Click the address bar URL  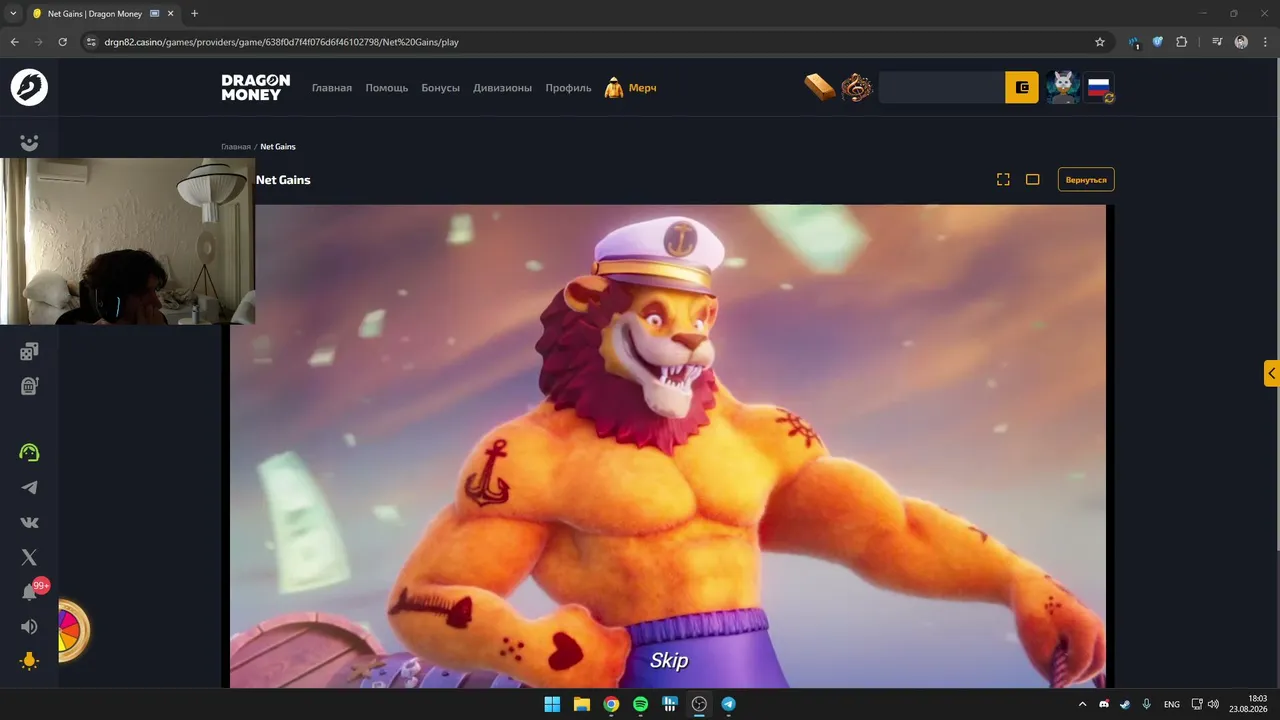tap(281, 42)
